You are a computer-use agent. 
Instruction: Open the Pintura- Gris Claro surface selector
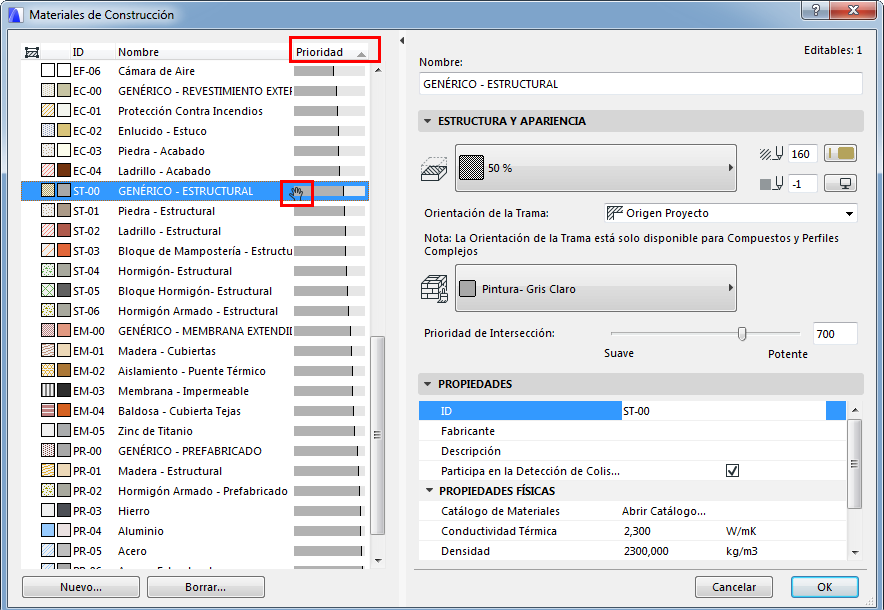coord(596,288)
